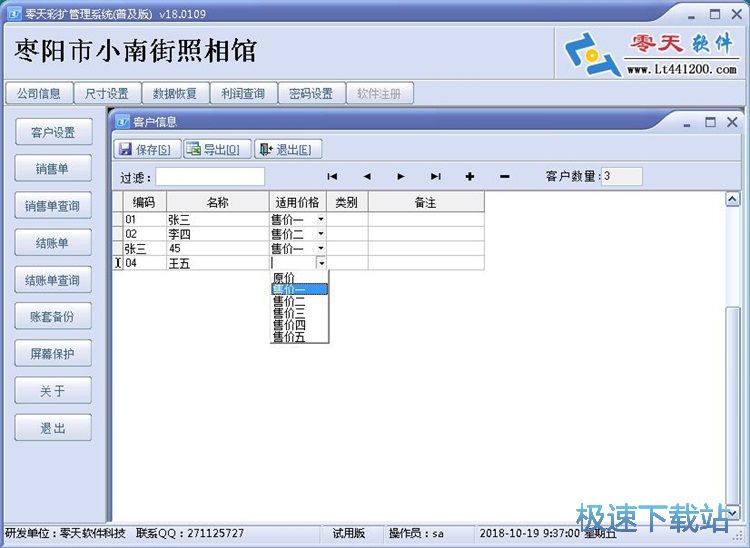The image size is (750, 548).
Task: Click the 备注 column header
Action: [x=426, y=202]
